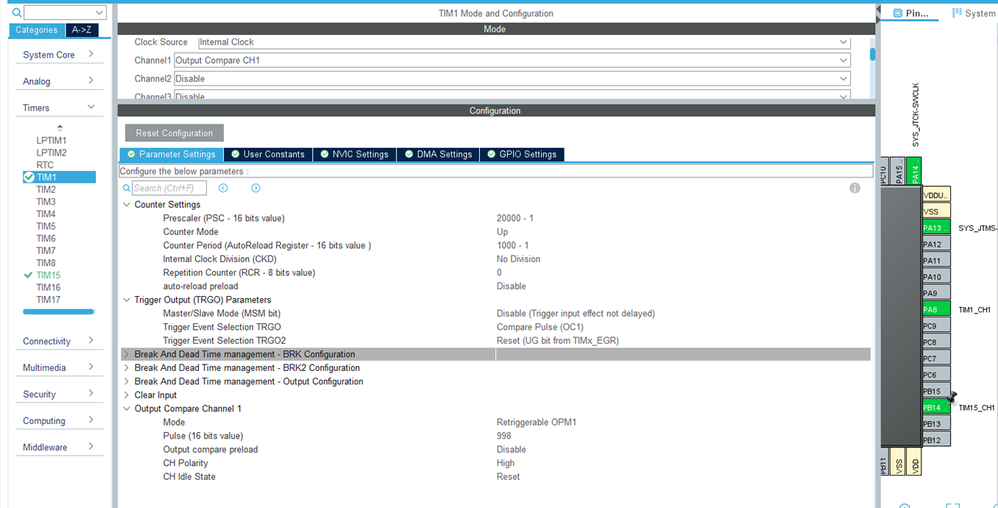This screenshot has width=998, height=508.
Task: Collapse Output Compare Channel 1 group
Action: pyautogui.click(x=126, y=409)
